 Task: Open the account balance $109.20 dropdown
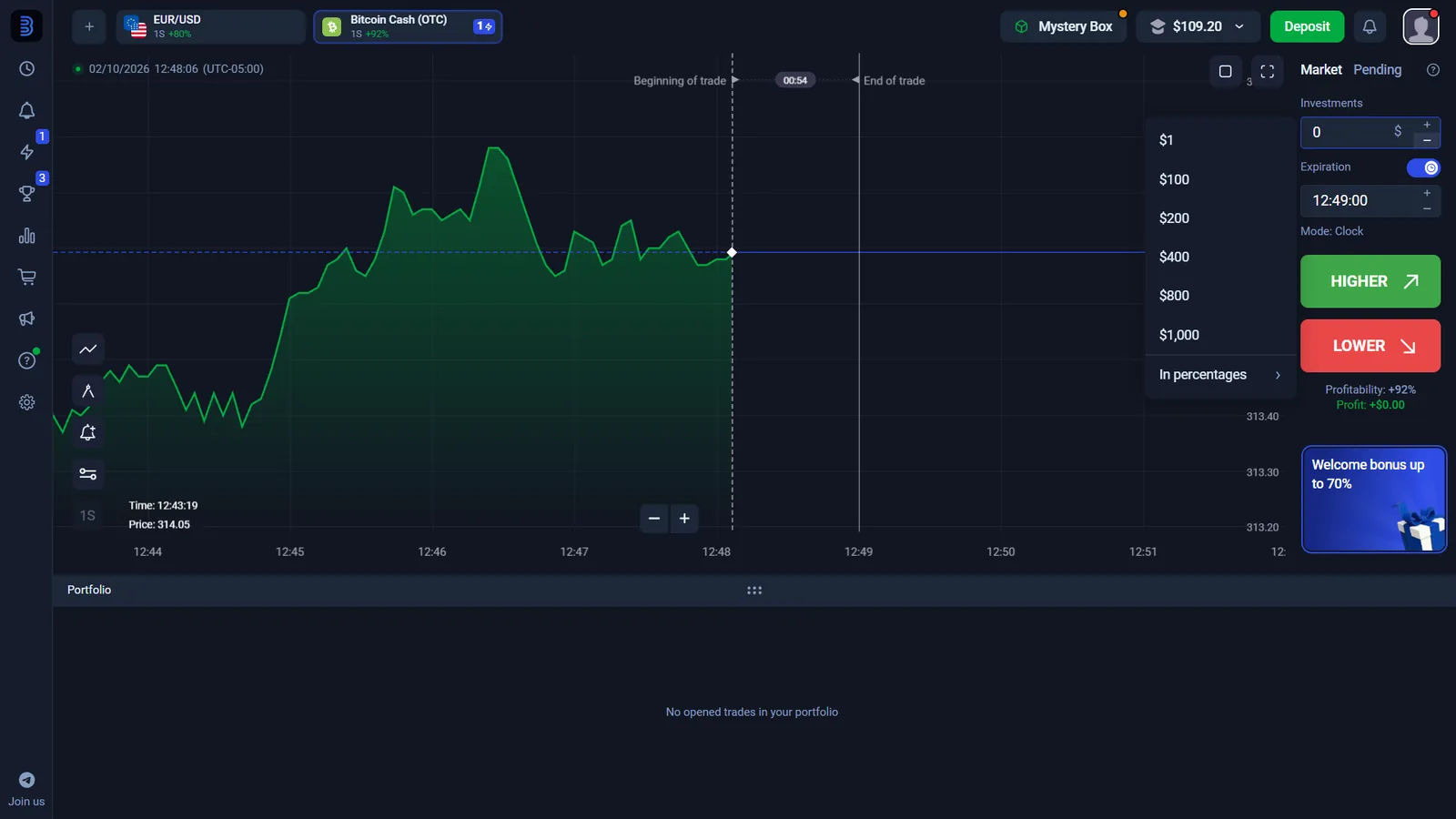point(1198,26)
